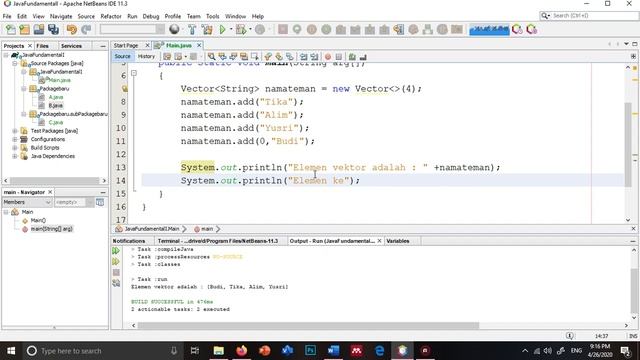Click Shift Line Right editor icon

click(314, 57)
